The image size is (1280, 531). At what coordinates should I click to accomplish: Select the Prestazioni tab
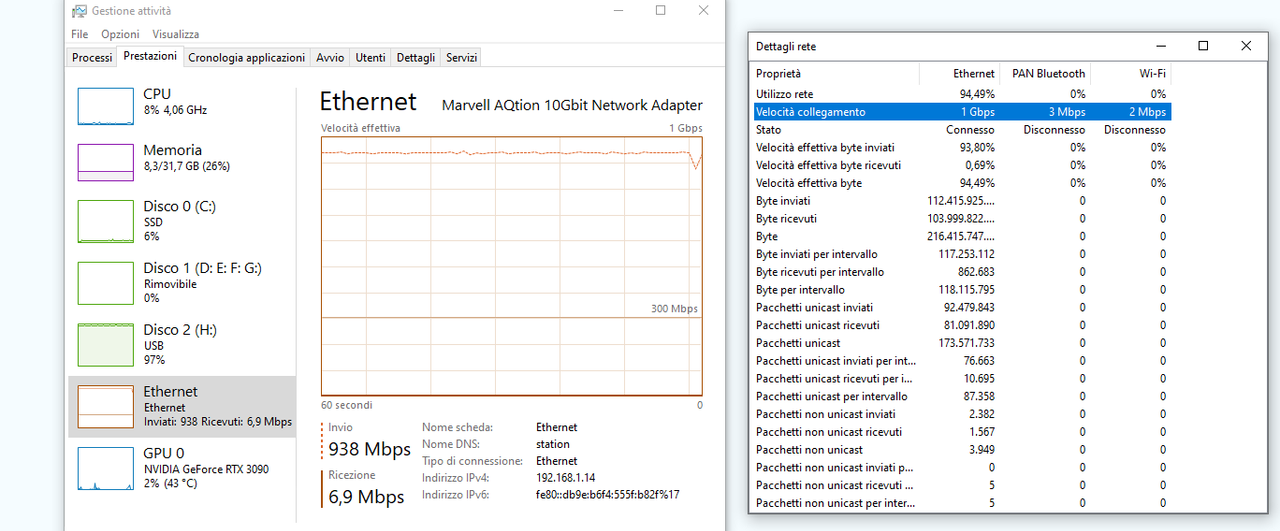click(150, 57)
